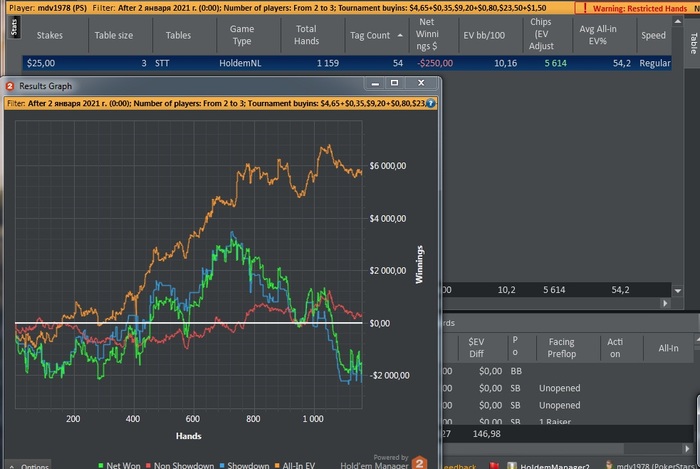Sort by the Tables column header

click(x=178, y=35)
